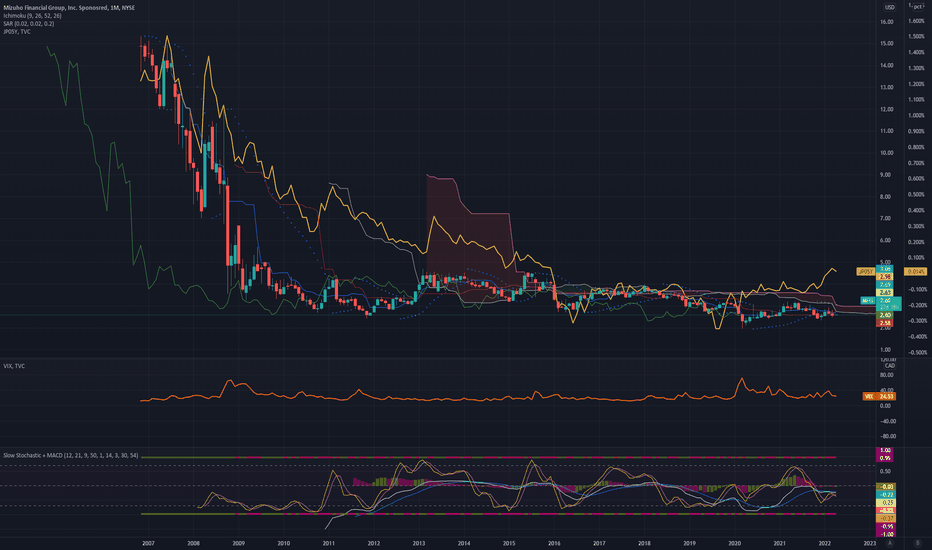Click the yellow JP05Y price label tag
This screenshot has width=932, height=550.
point(865,271)
